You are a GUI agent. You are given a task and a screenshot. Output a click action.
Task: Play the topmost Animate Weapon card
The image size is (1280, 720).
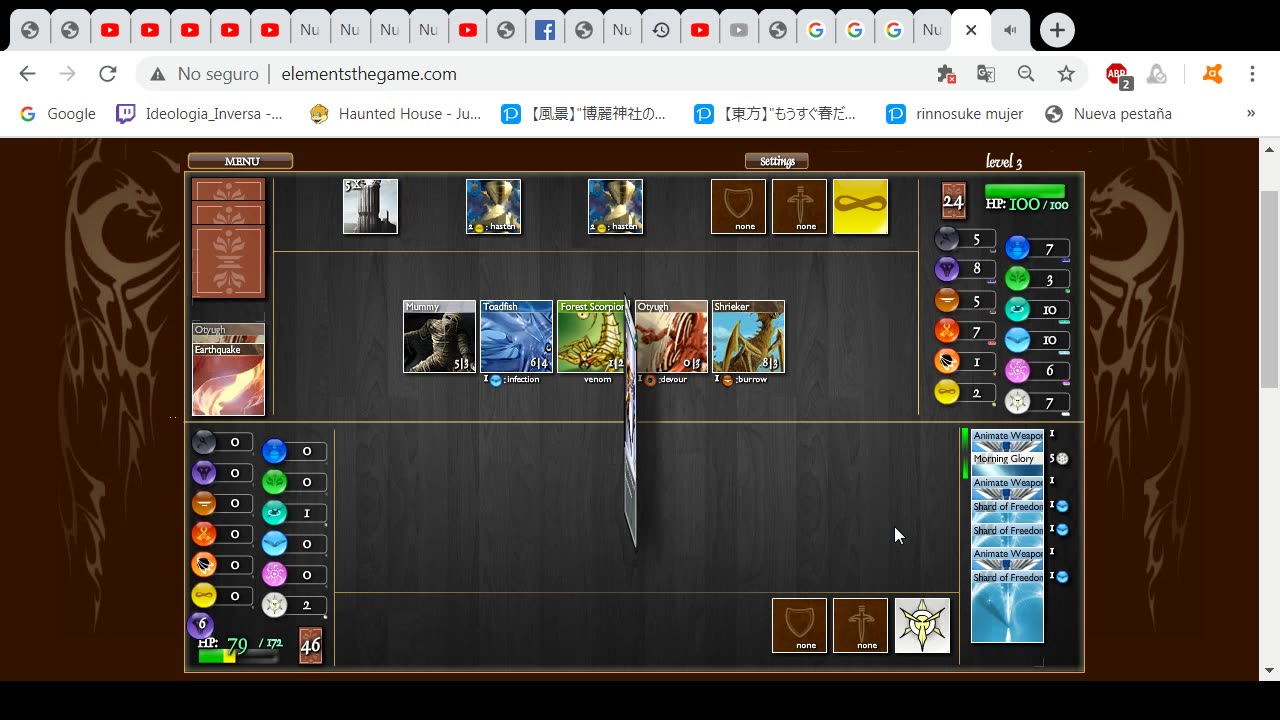1007,440
